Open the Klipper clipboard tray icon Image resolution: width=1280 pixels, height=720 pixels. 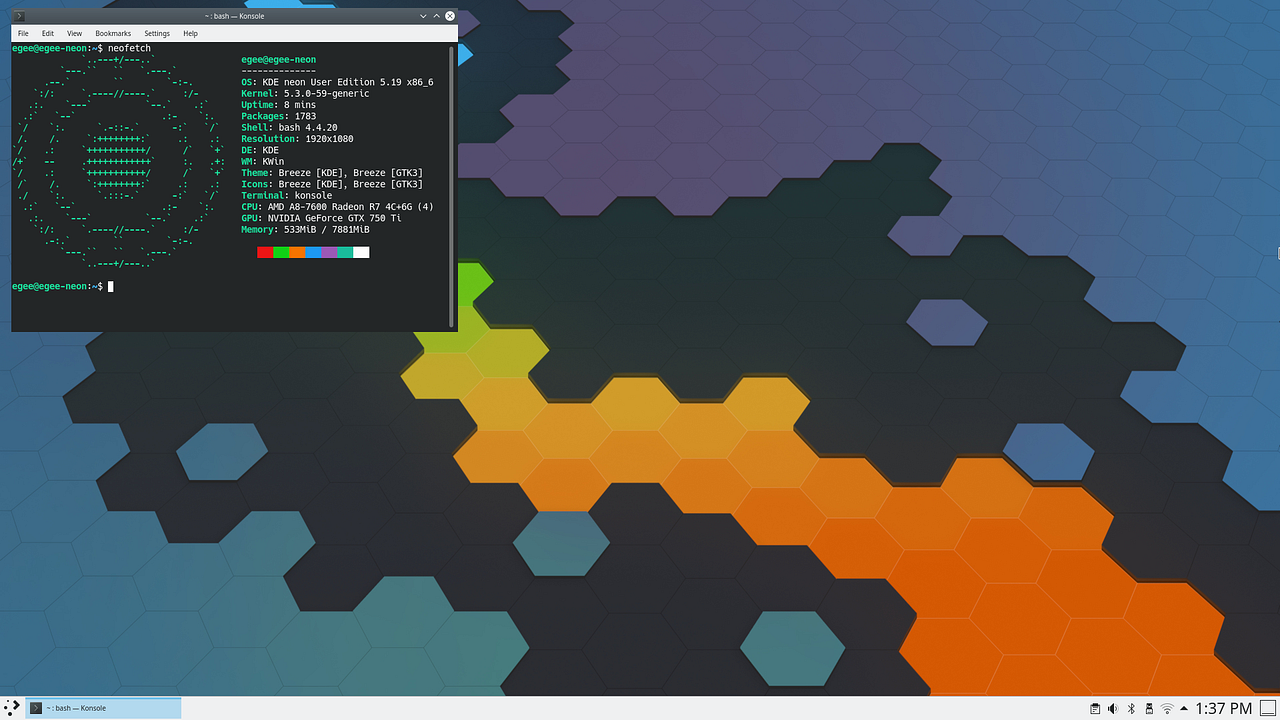1095,708
